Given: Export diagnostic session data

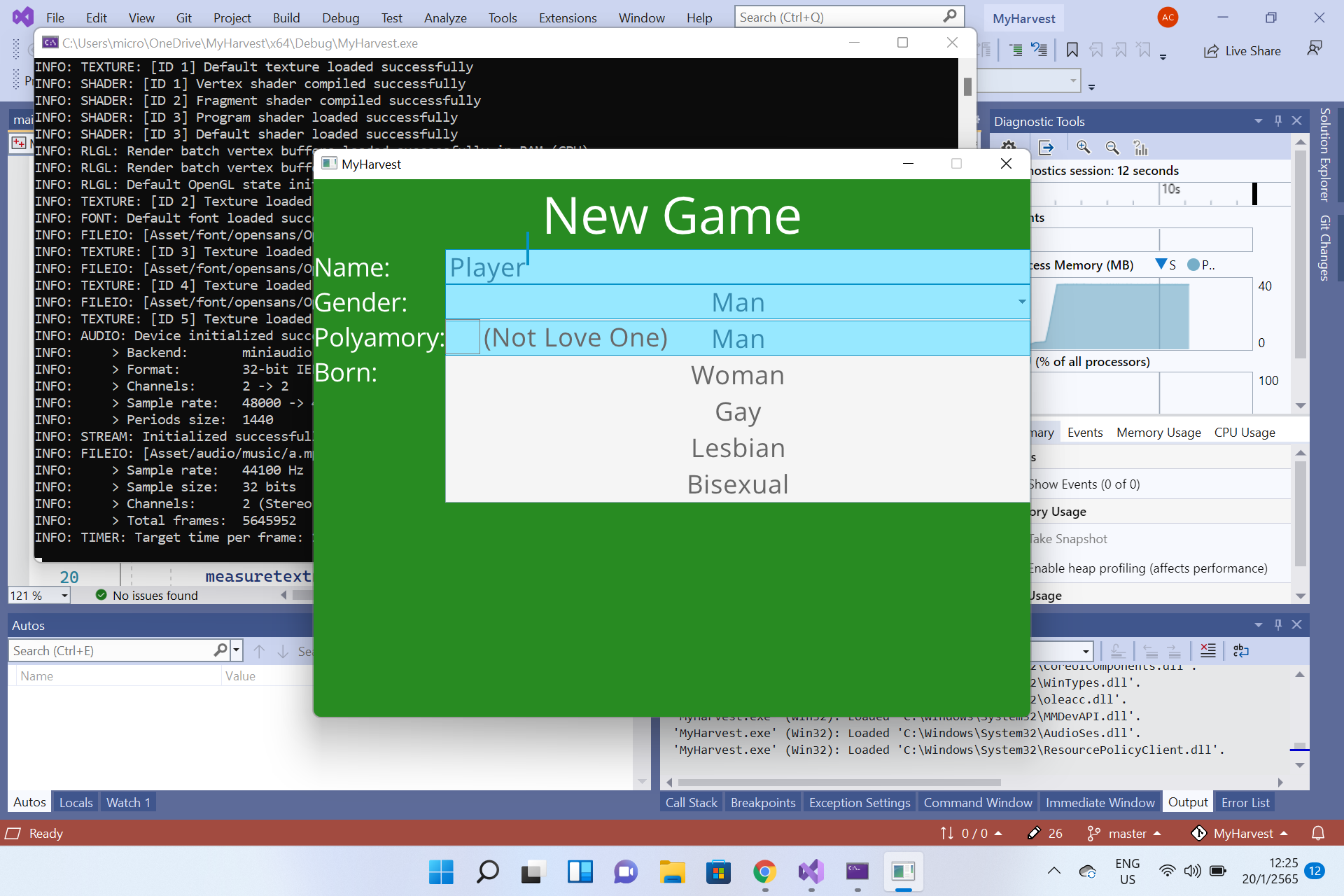Looking at the screenshot, I should [x=1046, y=148].
